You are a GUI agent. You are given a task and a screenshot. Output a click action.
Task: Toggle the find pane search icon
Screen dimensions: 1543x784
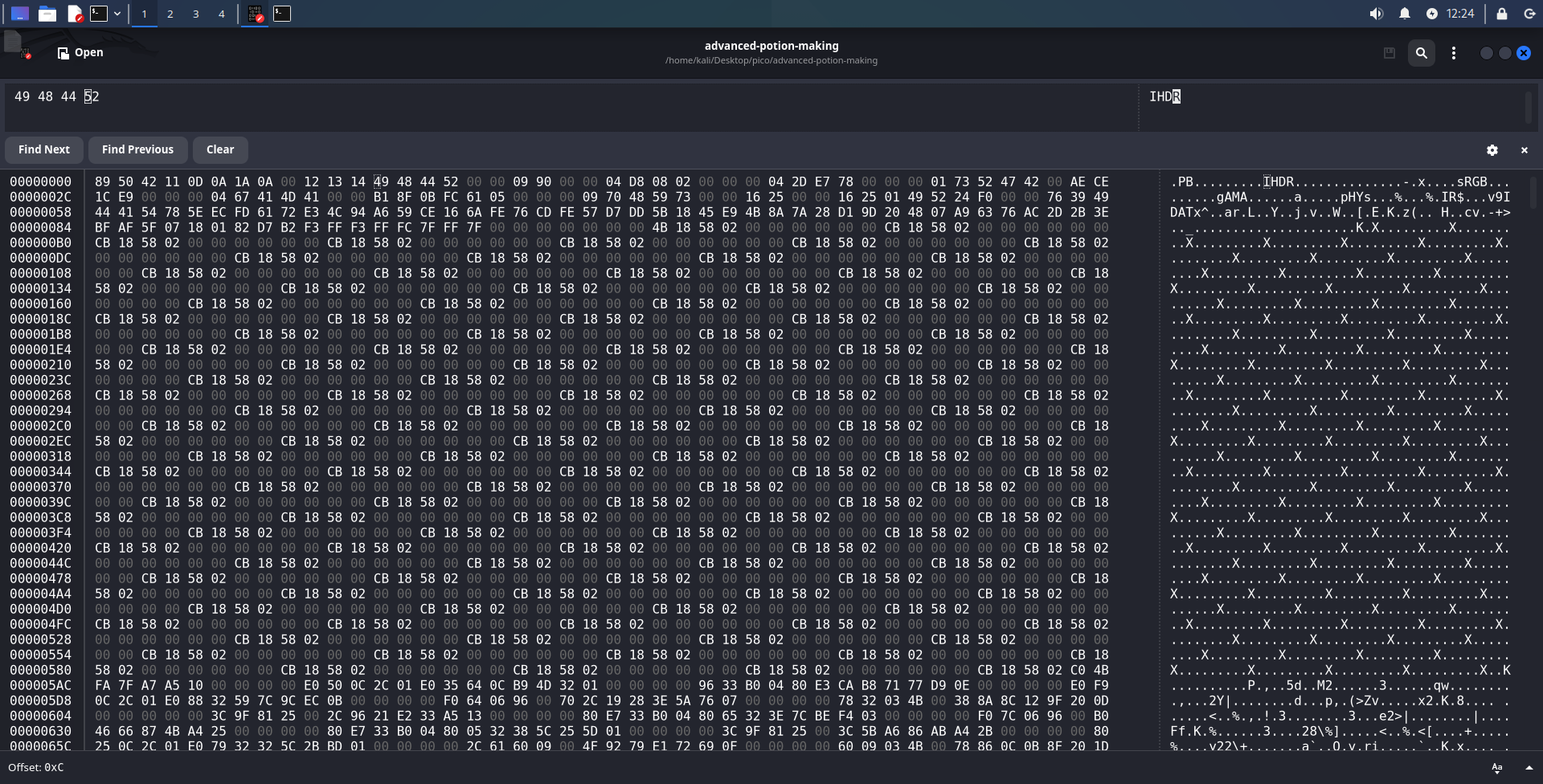[1421, 53]
